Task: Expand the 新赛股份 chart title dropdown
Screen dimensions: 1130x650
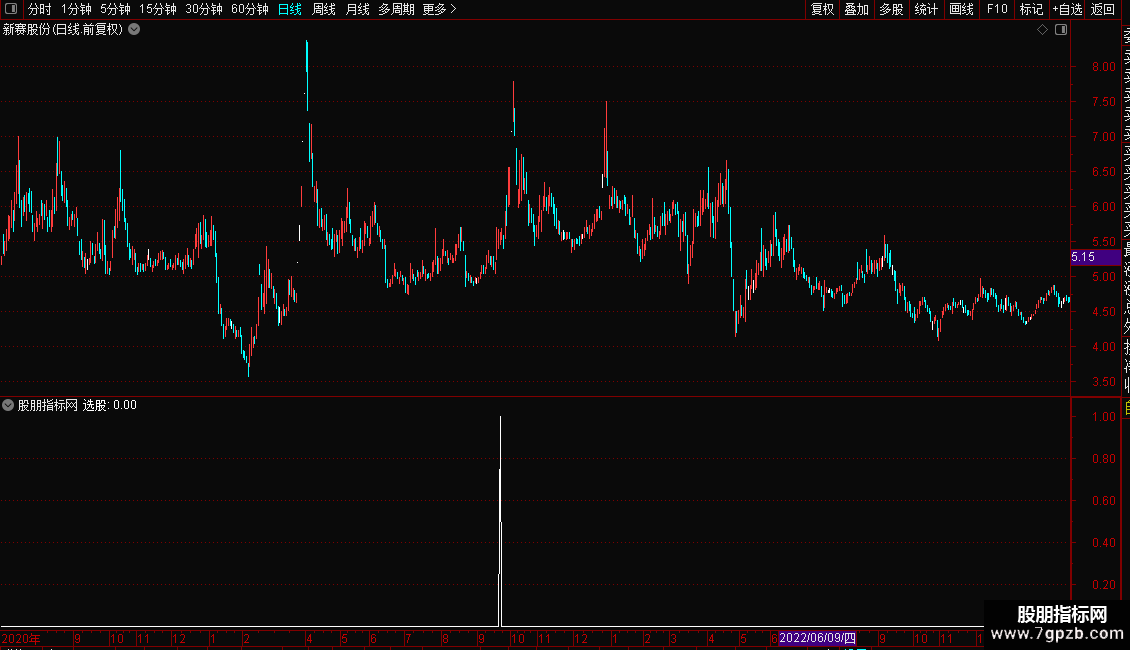Action: tap(134, 30)
